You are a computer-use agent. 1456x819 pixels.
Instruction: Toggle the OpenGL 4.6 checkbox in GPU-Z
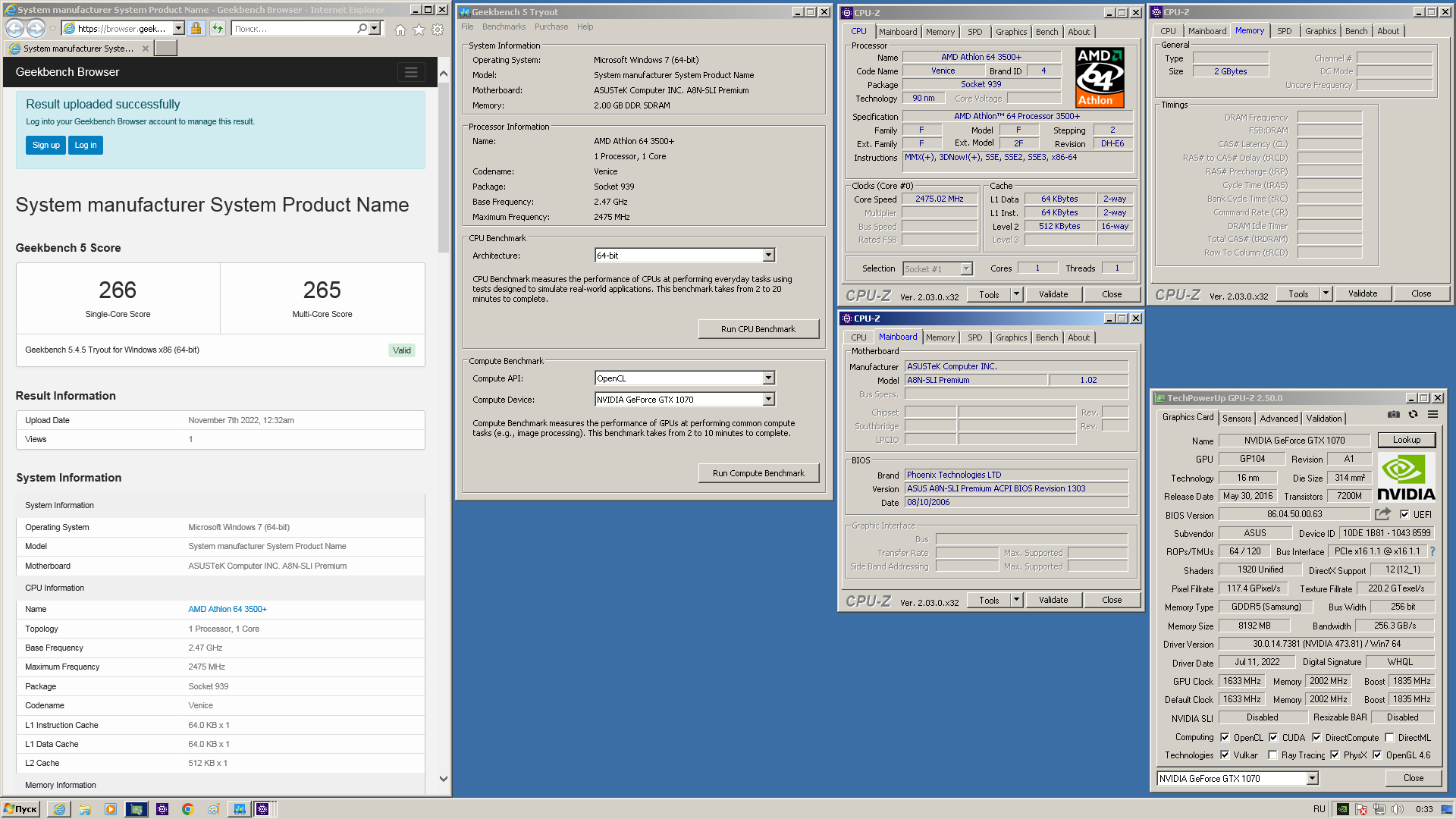point(1377,755)
